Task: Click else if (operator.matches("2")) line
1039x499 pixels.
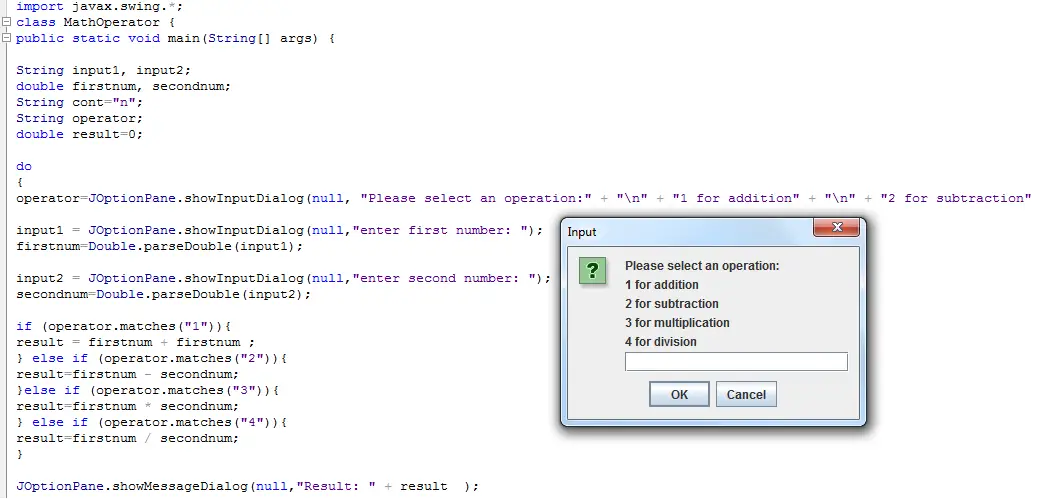Action: point(151,358)
